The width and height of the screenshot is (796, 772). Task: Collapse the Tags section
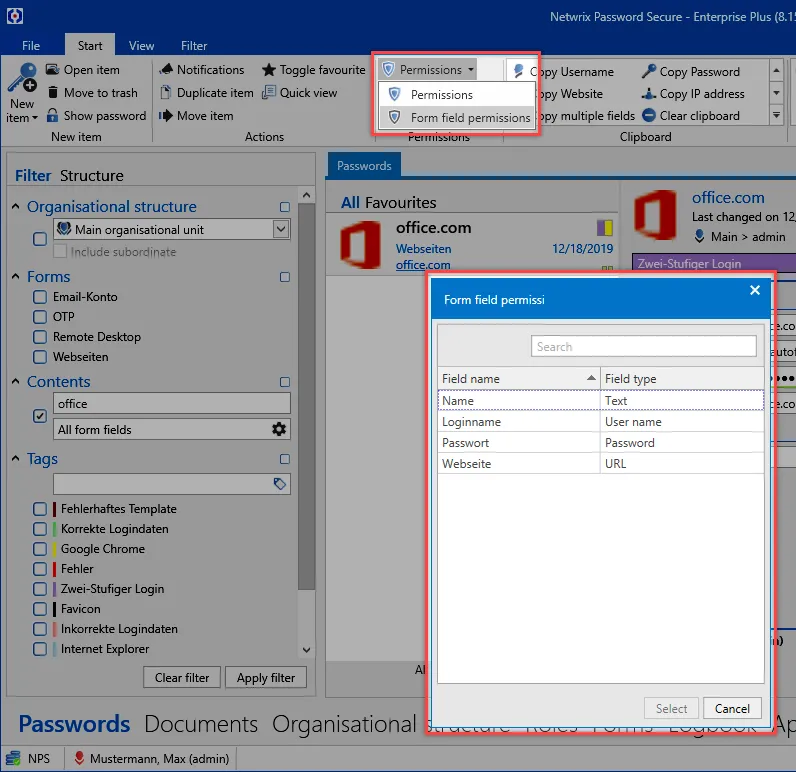click(x=16, y=458)
